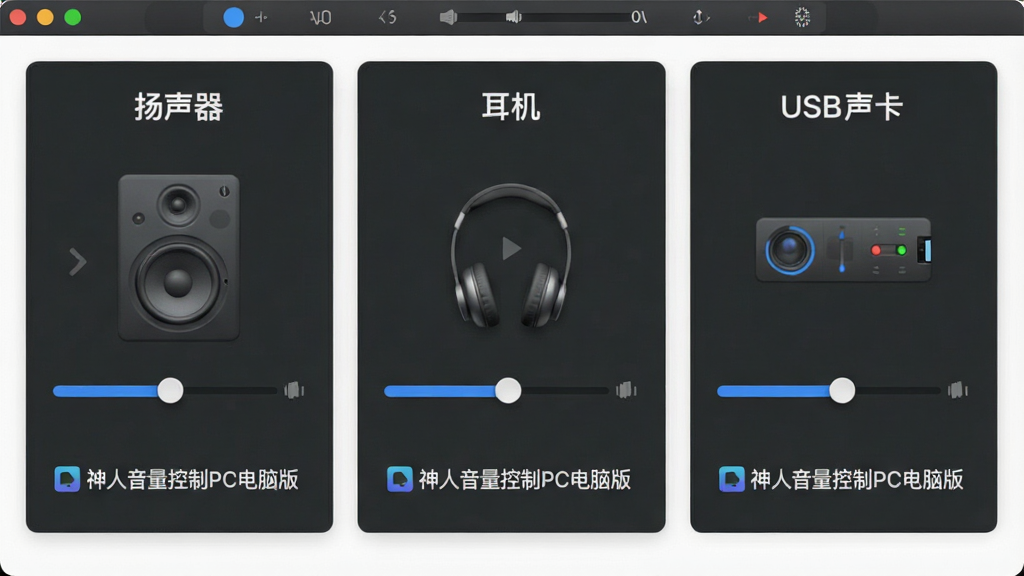Click the app logo in the USB声卡 card
Screen dimensions: 1024x576
pos(731,479)
